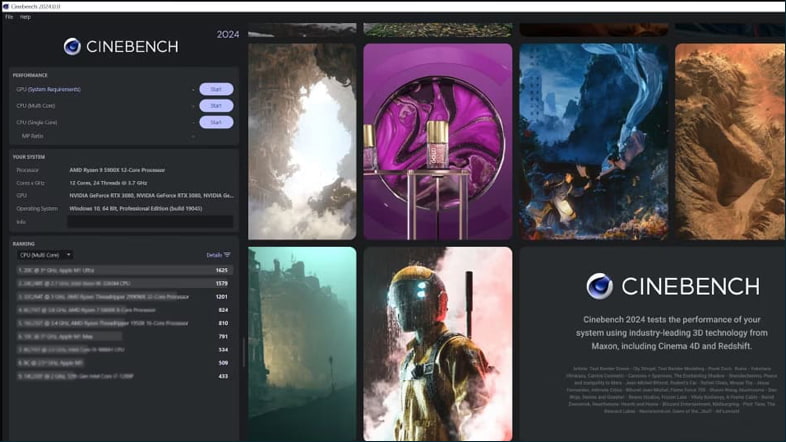
Task: Click the 12 Cores, 24 Threads value
Action: [108, 183]
